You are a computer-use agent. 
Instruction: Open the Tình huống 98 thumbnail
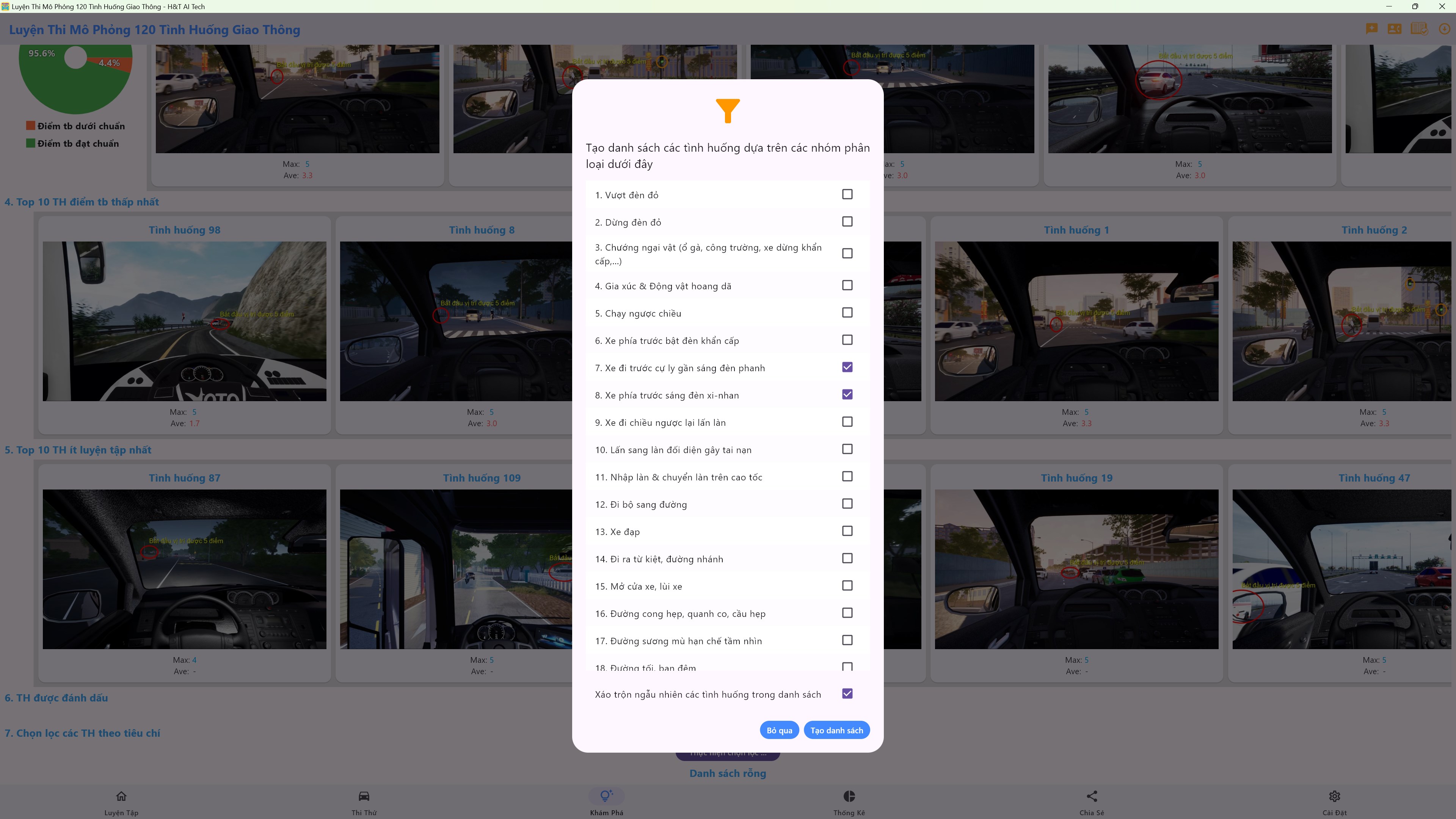coord(184,322)
